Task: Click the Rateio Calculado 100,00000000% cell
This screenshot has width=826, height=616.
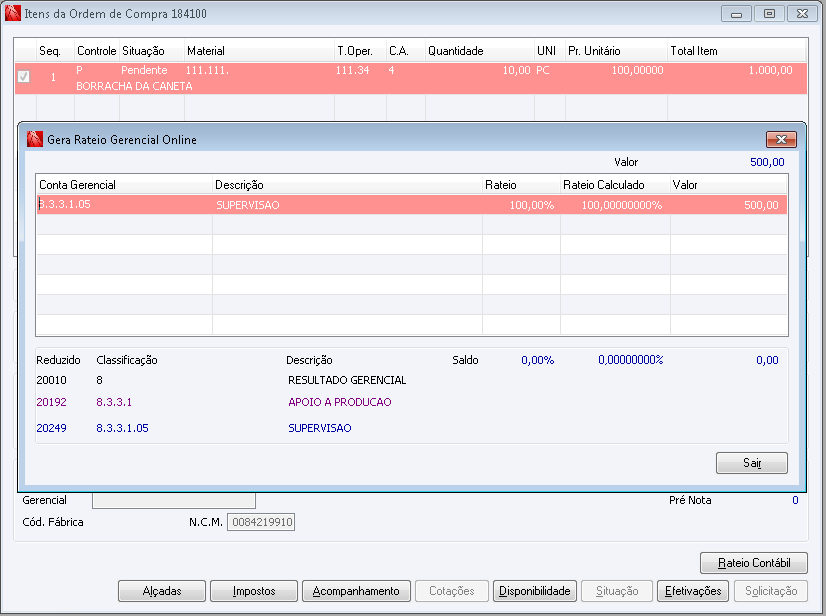Action: 615,204
